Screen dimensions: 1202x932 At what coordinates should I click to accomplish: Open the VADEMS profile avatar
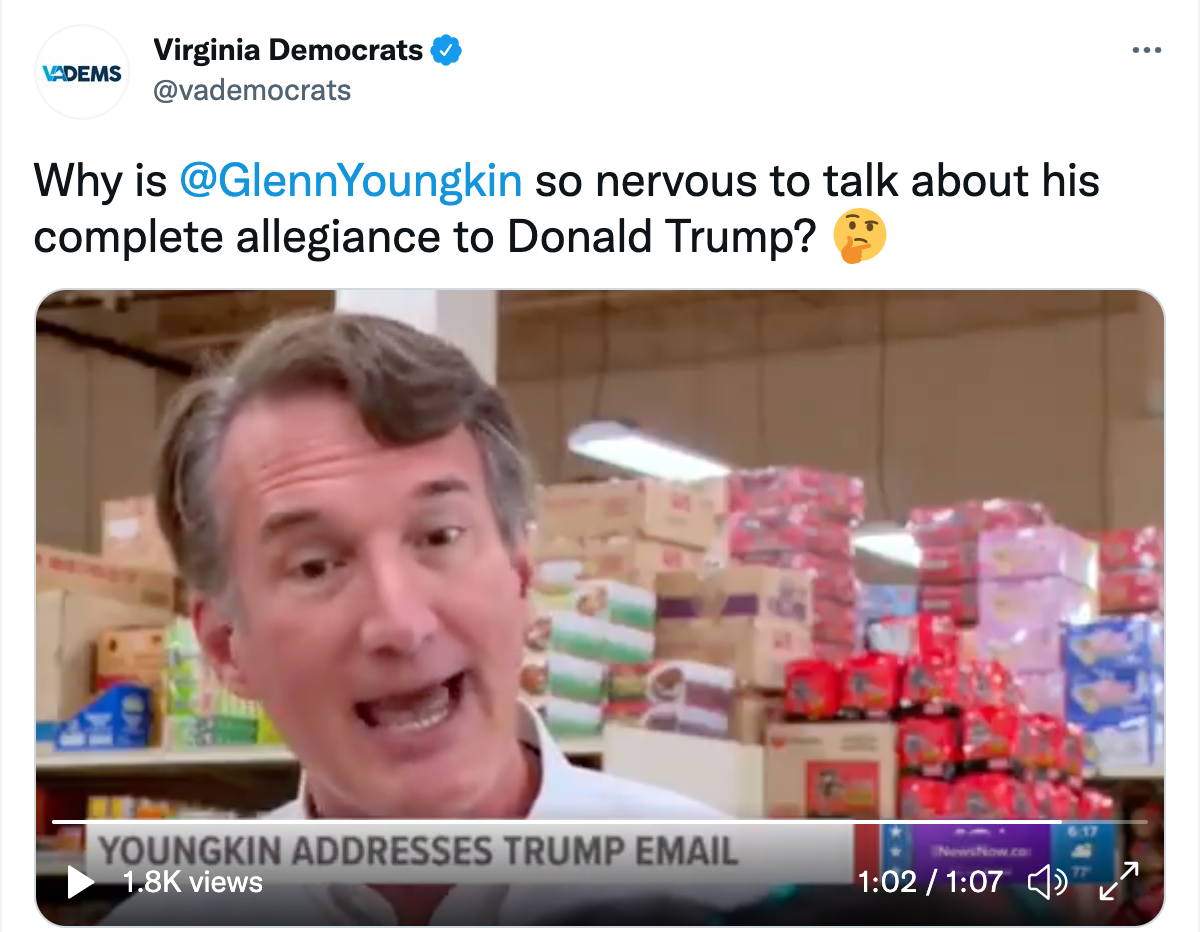[82, 73]
